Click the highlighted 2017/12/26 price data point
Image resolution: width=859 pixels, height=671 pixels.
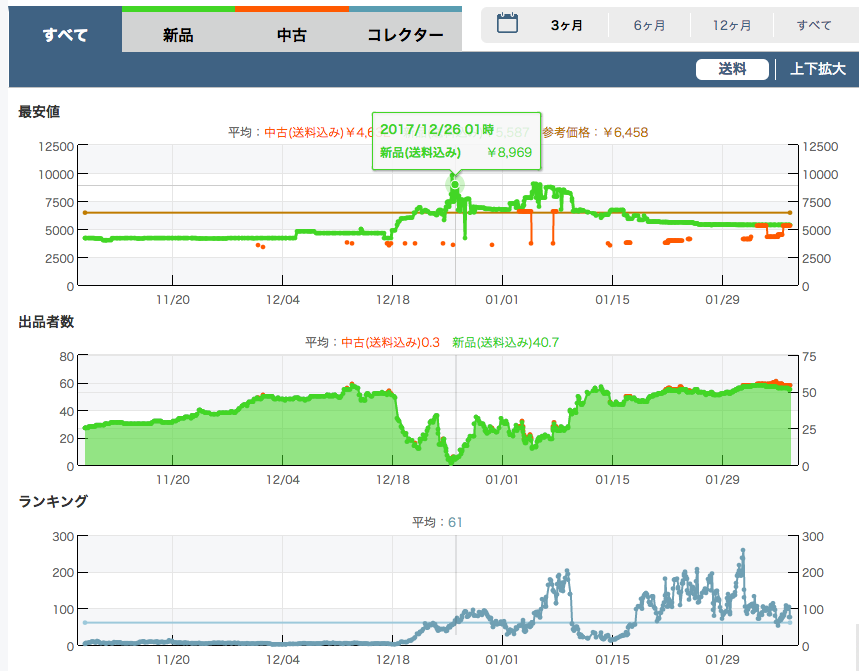(x=455, y=184)
